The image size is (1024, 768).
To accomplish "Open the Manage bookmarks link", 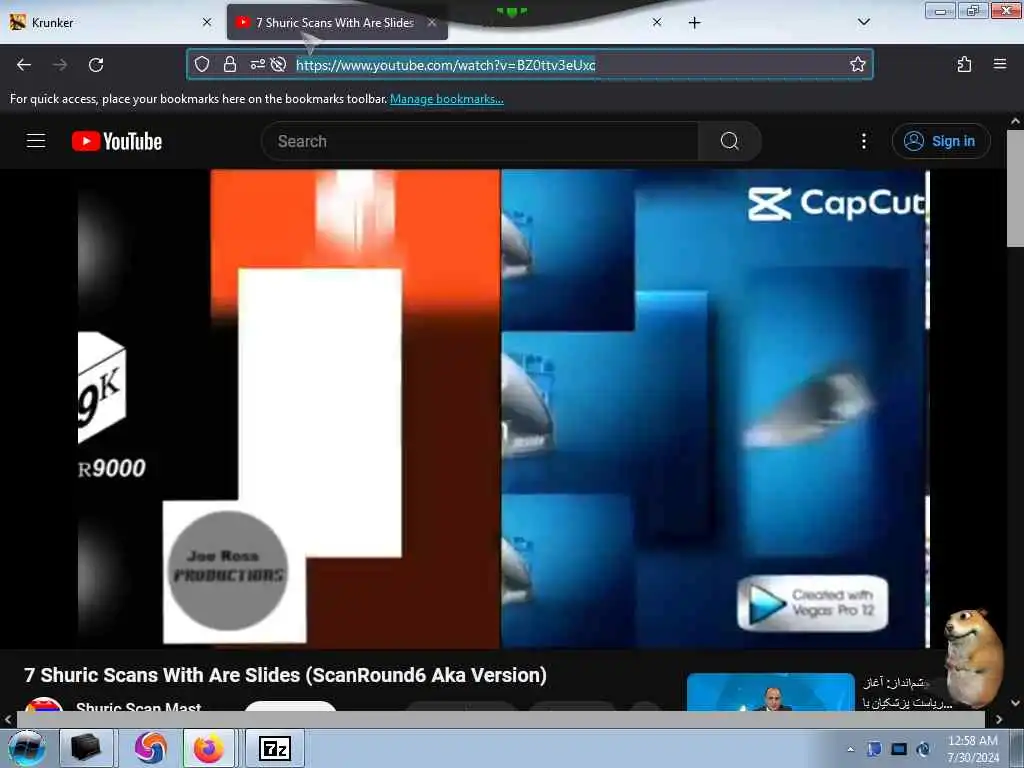I will [x=447, y=99].
